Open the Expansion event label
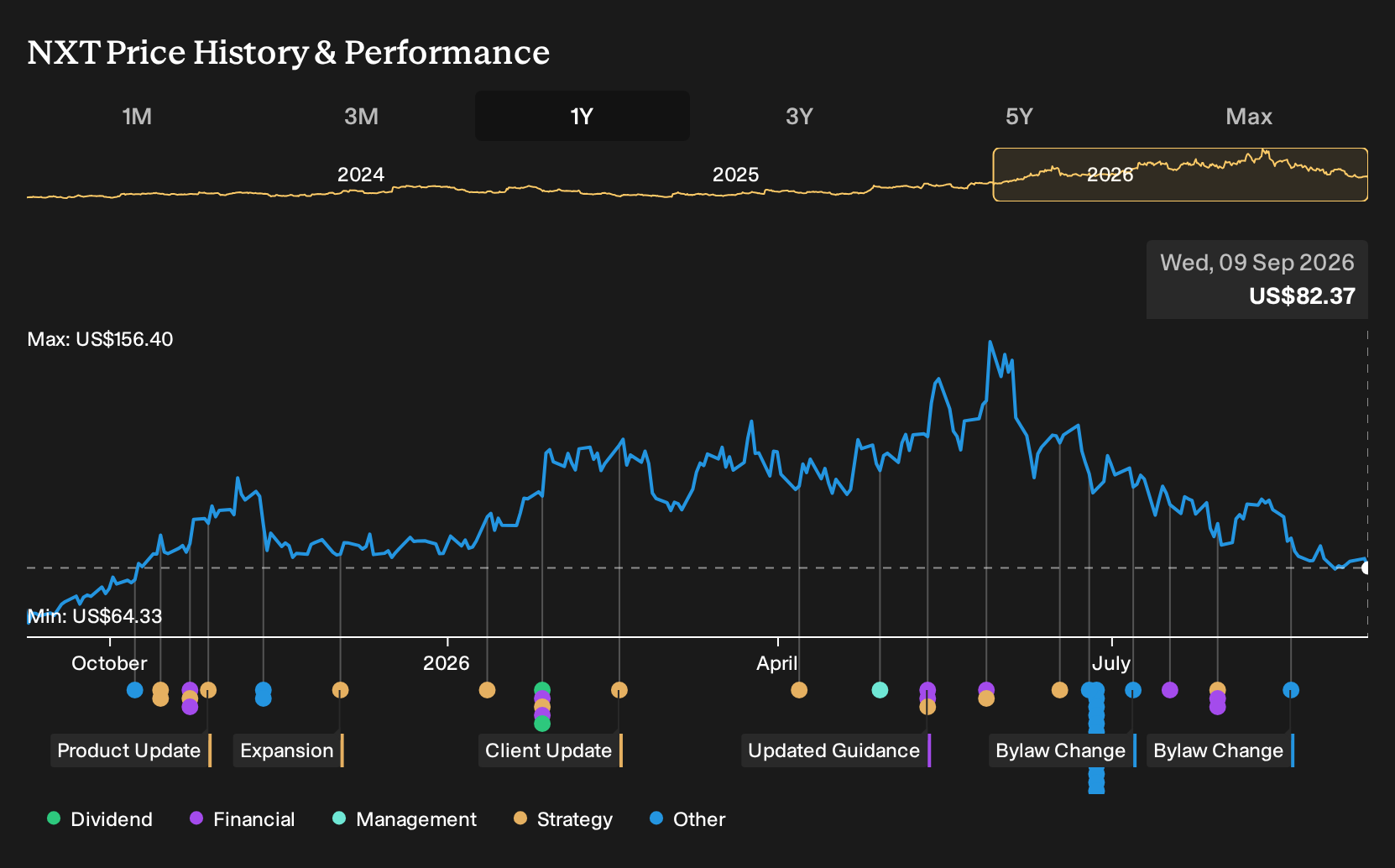The image size is (1395, 868). [288, 750]
